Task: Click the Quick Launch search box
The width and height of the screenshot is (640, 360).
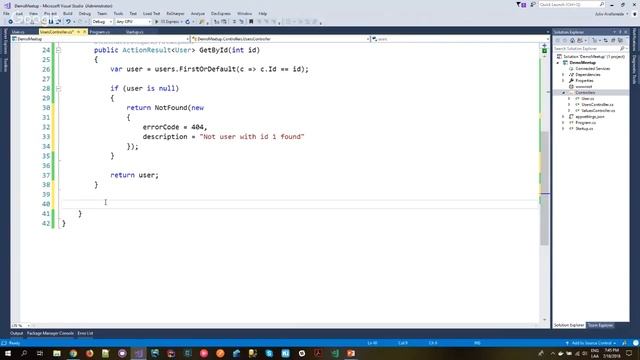Action: click(x=571, y=4)
